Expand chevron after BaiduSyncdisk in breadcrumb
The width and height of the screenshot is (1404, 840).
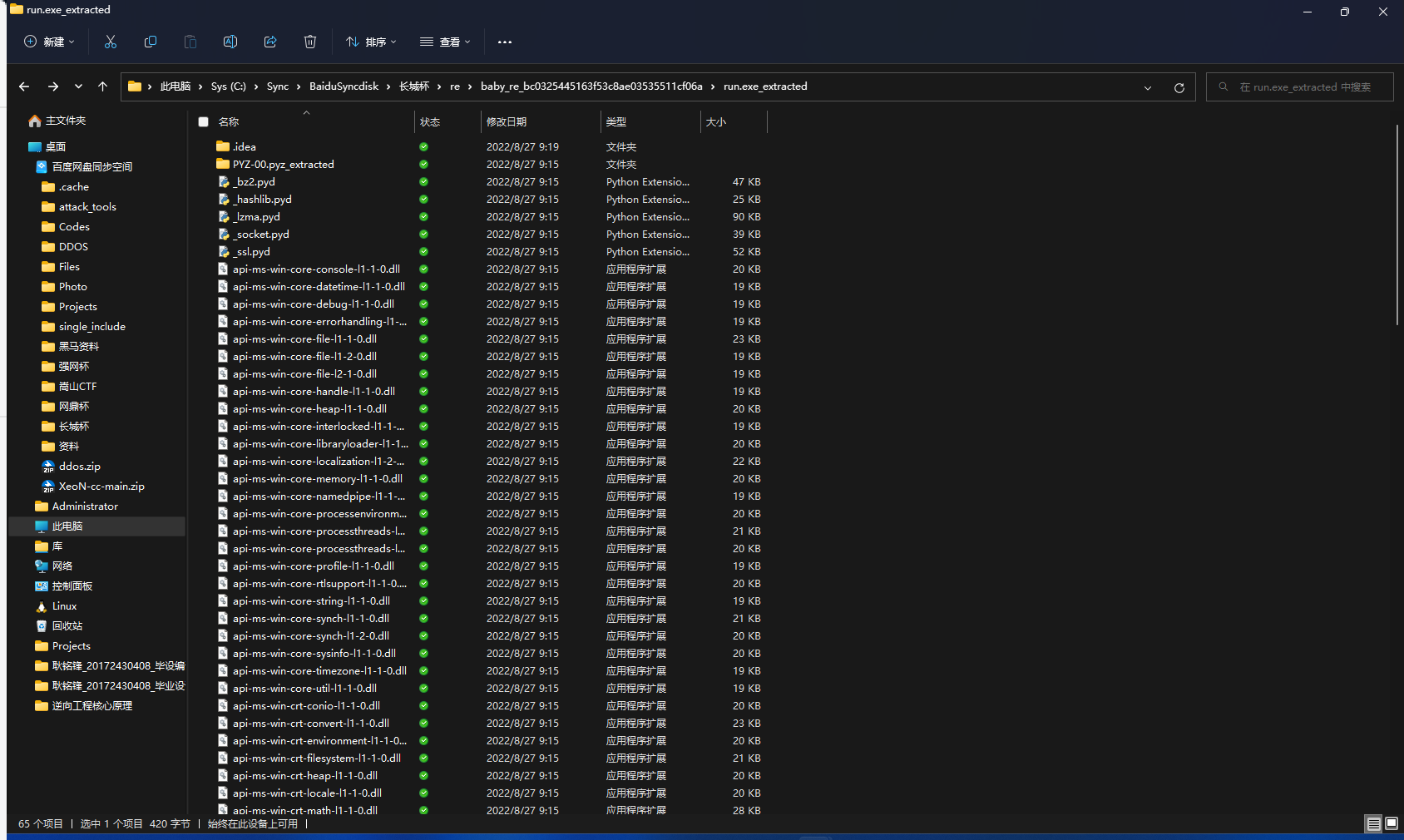click(x=388, y=86)
